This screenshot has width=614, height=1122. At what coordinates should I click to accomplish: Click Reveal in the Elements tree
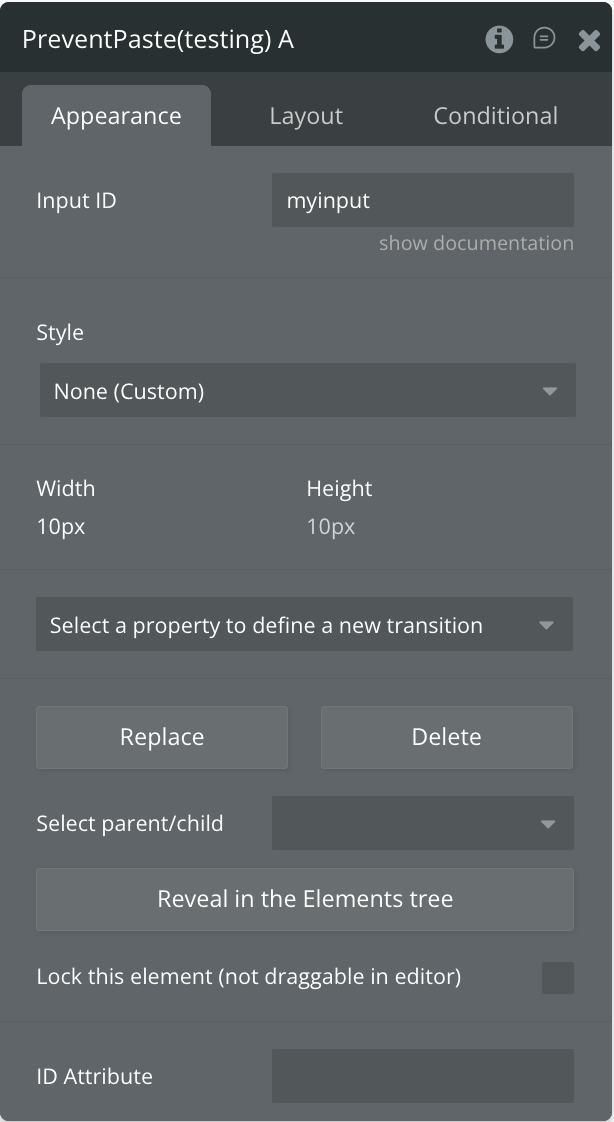305,899
